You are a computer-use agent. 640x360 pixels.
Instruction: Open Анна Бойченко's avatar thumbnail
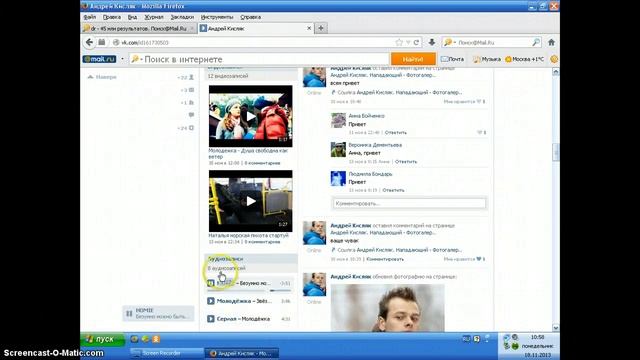pos(338,120)
